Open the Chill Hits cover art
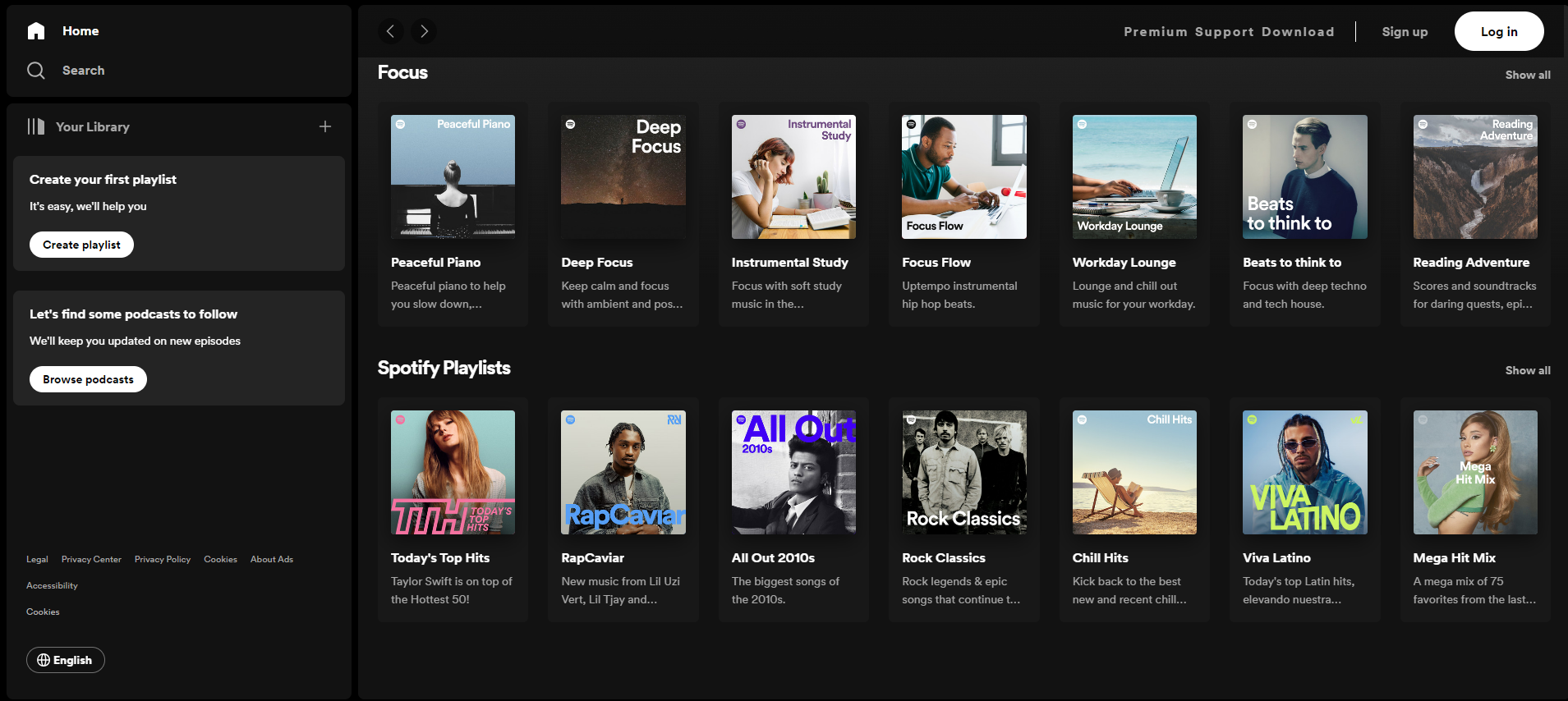Image resolution: width=1568 pixels, height=701 pixels. click(1134, 472)
